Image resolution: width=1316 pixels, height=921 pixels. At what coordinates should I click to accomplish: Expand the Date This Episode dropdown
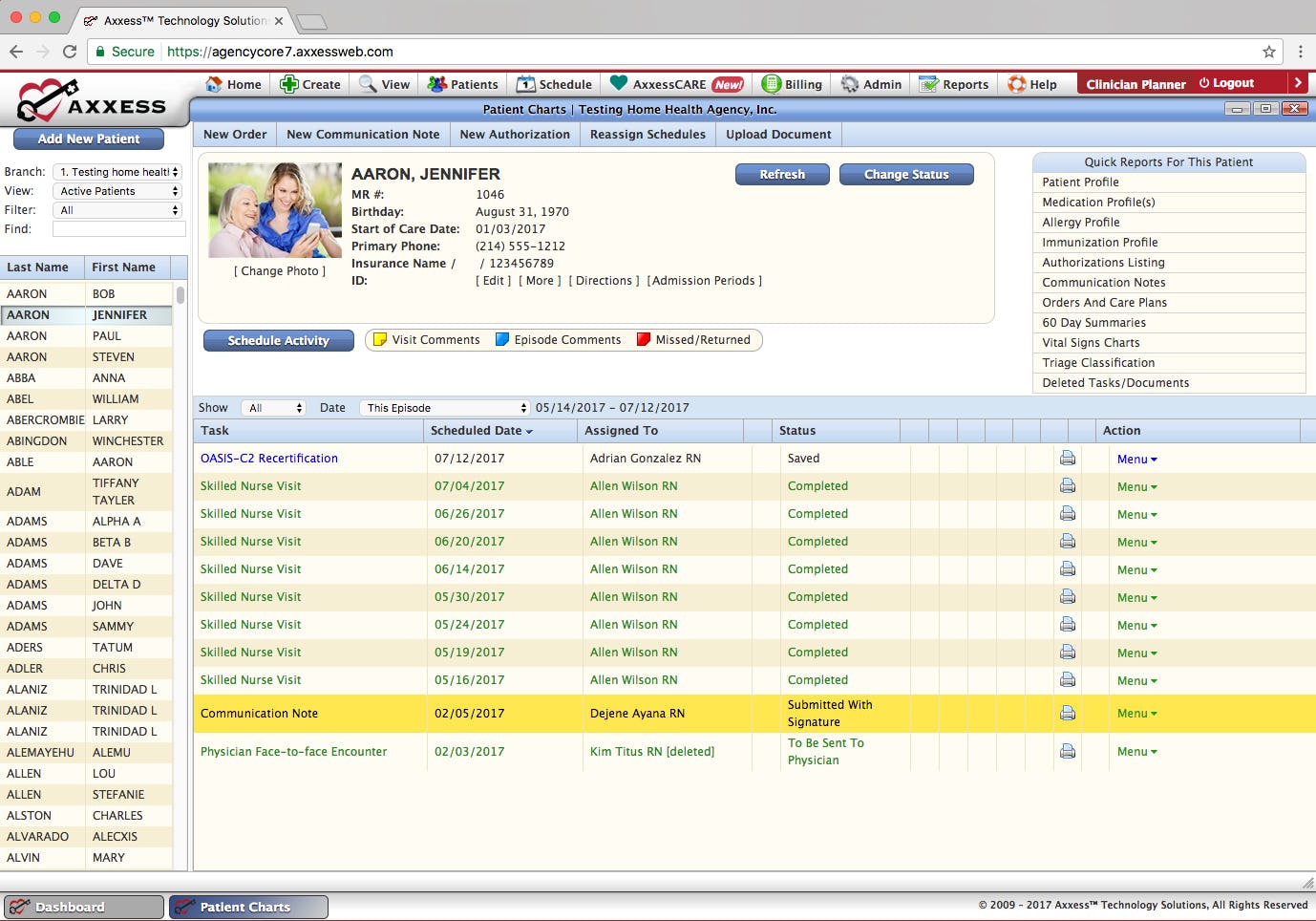(444, 408)
